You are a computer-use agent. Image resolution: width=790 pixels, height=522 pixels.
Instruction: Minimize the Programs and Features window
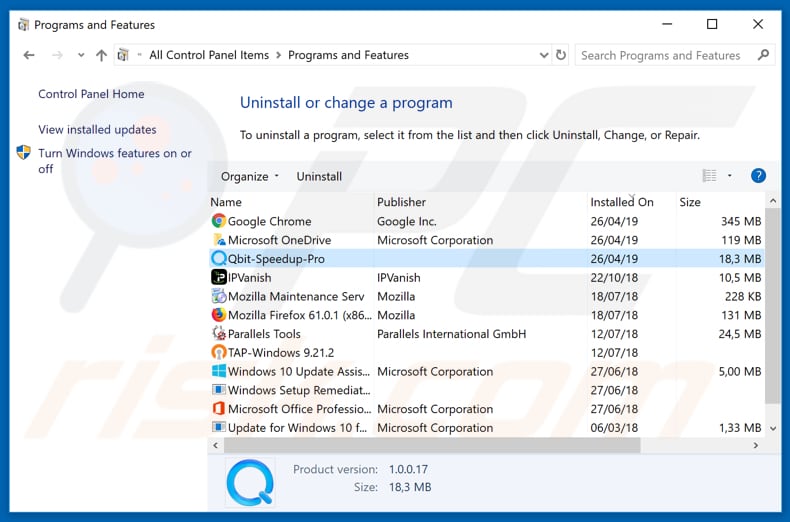coord(667,24)
